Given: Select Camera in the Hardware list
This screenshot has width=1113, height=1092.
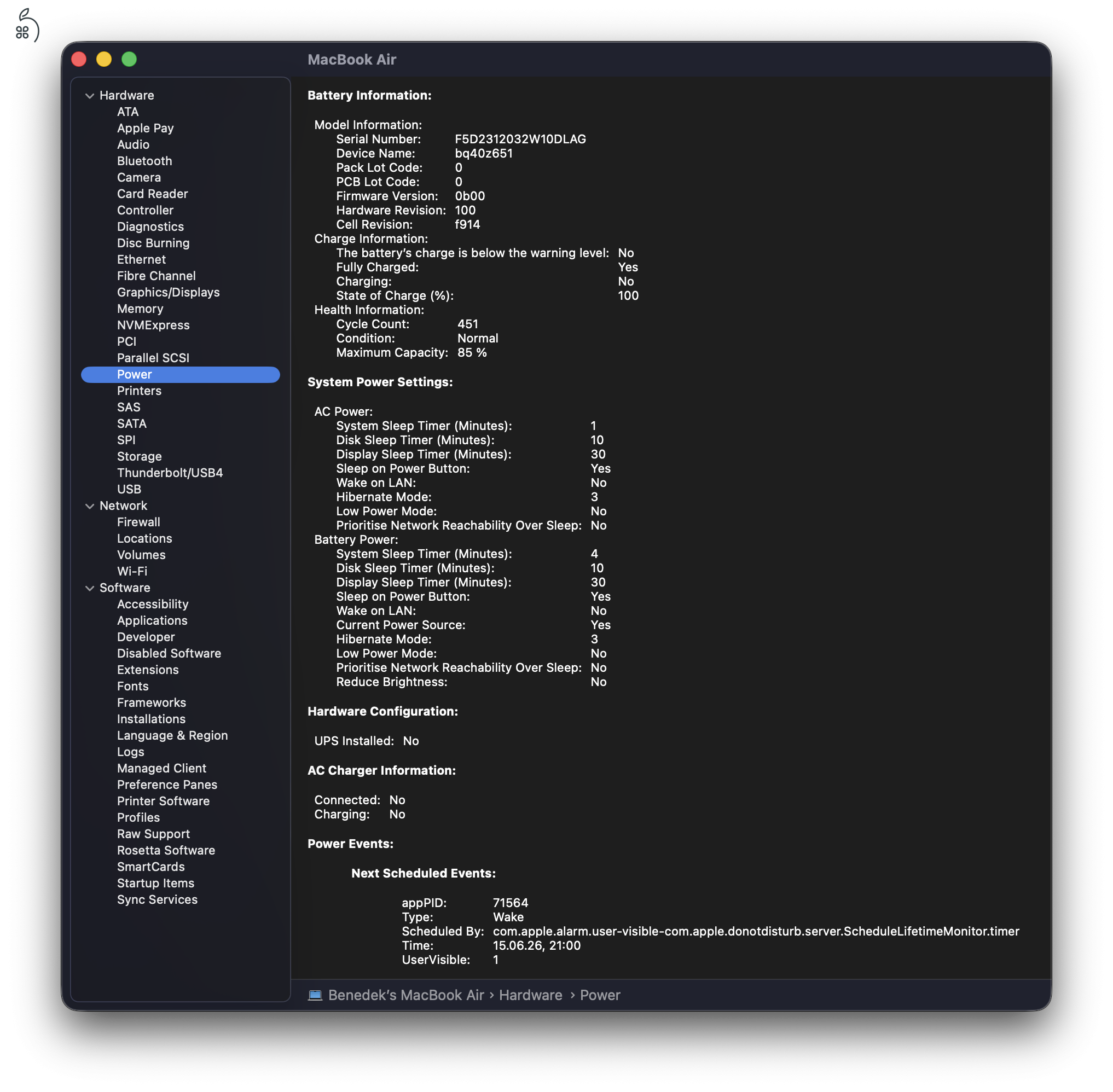Looking at the screenshot, I should 139,178.
